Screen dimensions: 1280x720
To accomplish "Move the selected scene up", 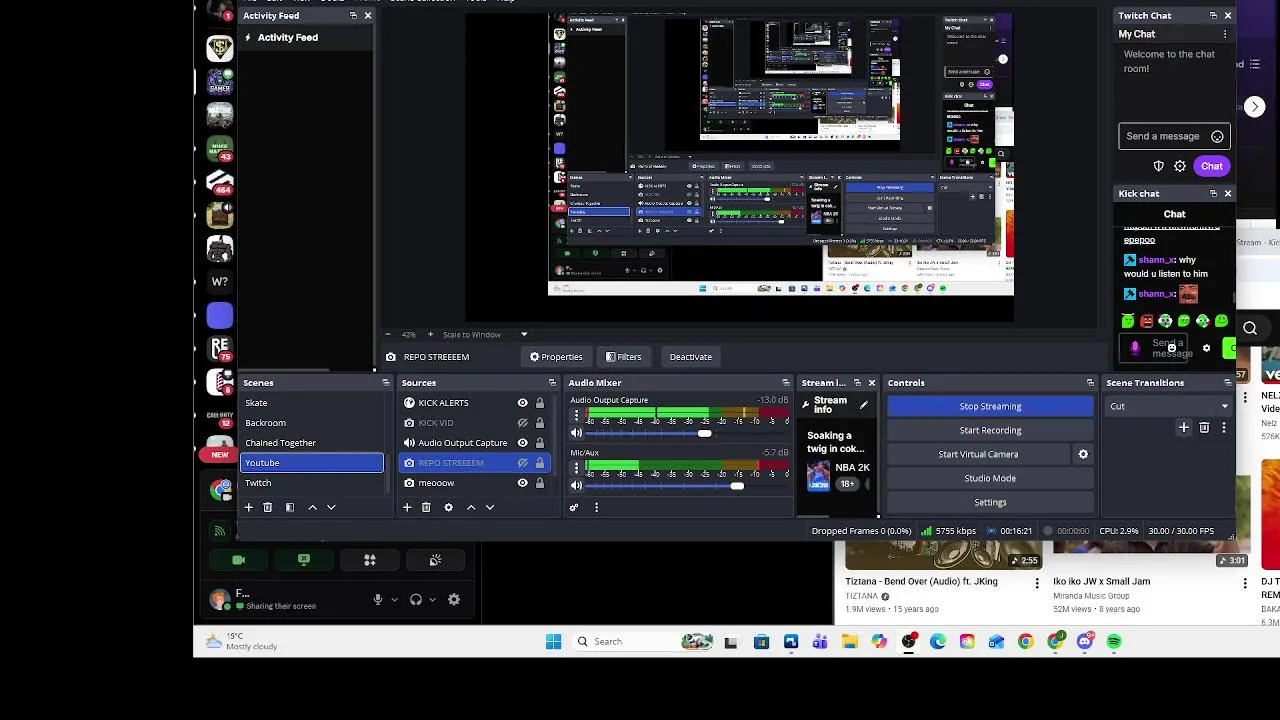I will coord(312,507).
